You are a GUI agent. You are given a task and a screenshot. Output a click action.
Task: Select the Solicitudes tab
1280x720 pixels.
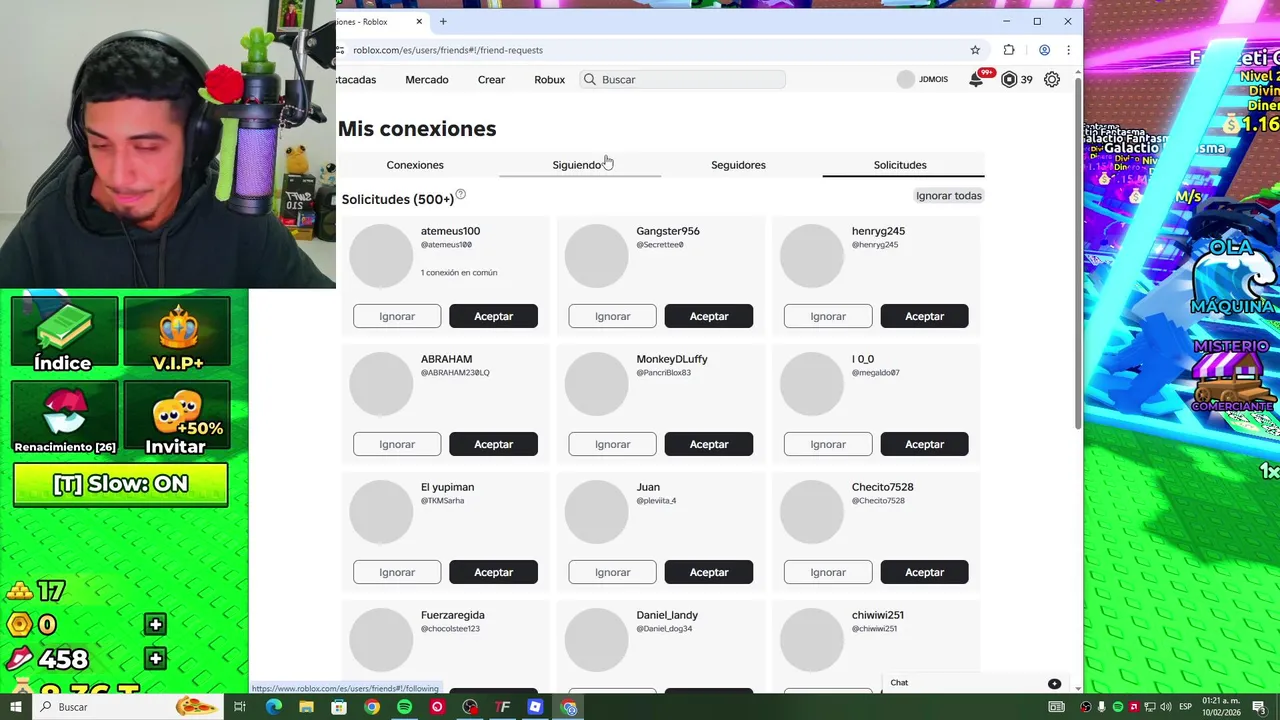(900, 165)
